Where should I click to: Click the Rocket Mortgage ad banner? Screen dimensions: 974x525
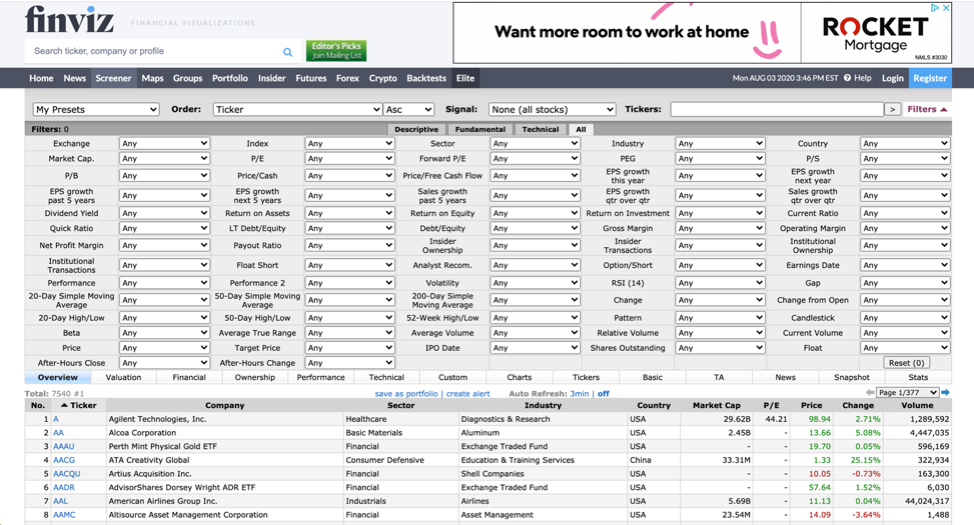[702, 33]
